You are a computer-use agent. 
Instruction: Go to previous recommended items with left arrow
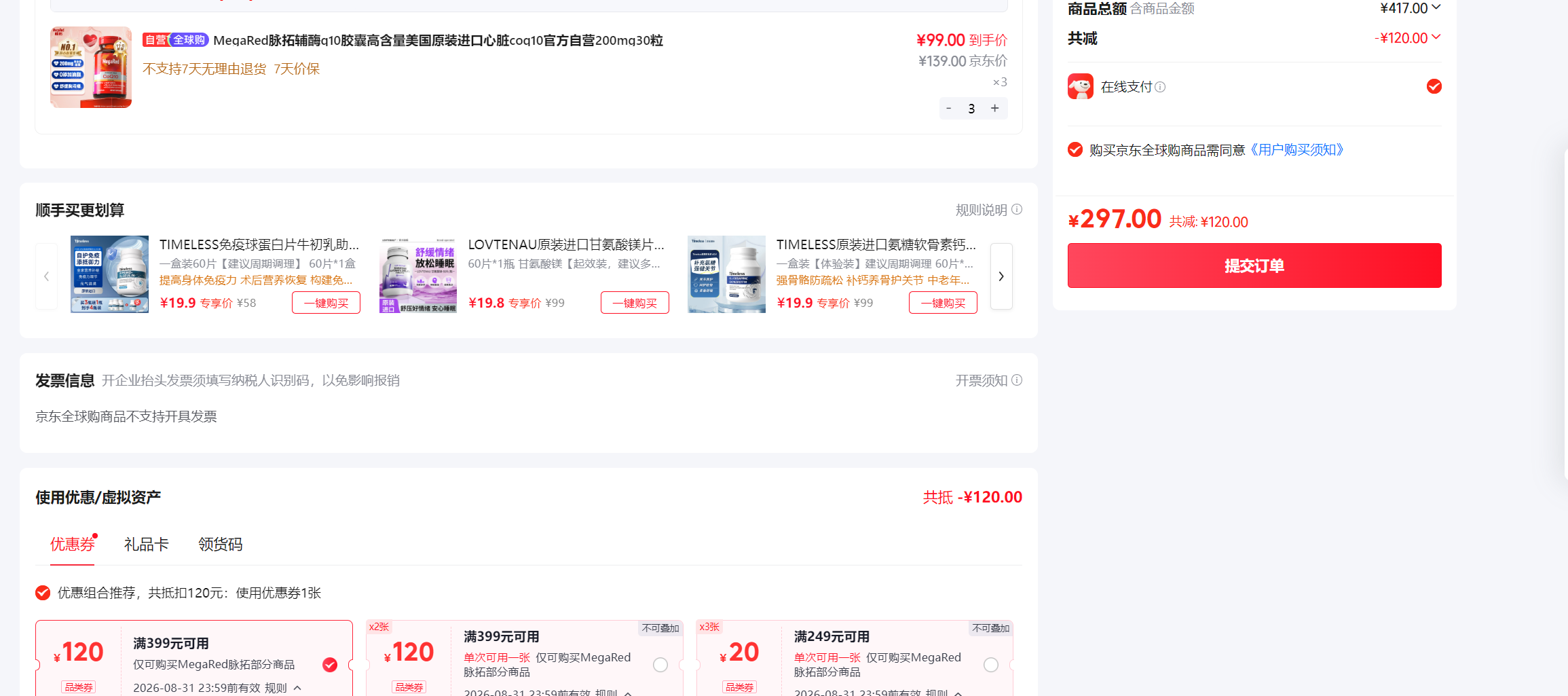pos(46,276)
